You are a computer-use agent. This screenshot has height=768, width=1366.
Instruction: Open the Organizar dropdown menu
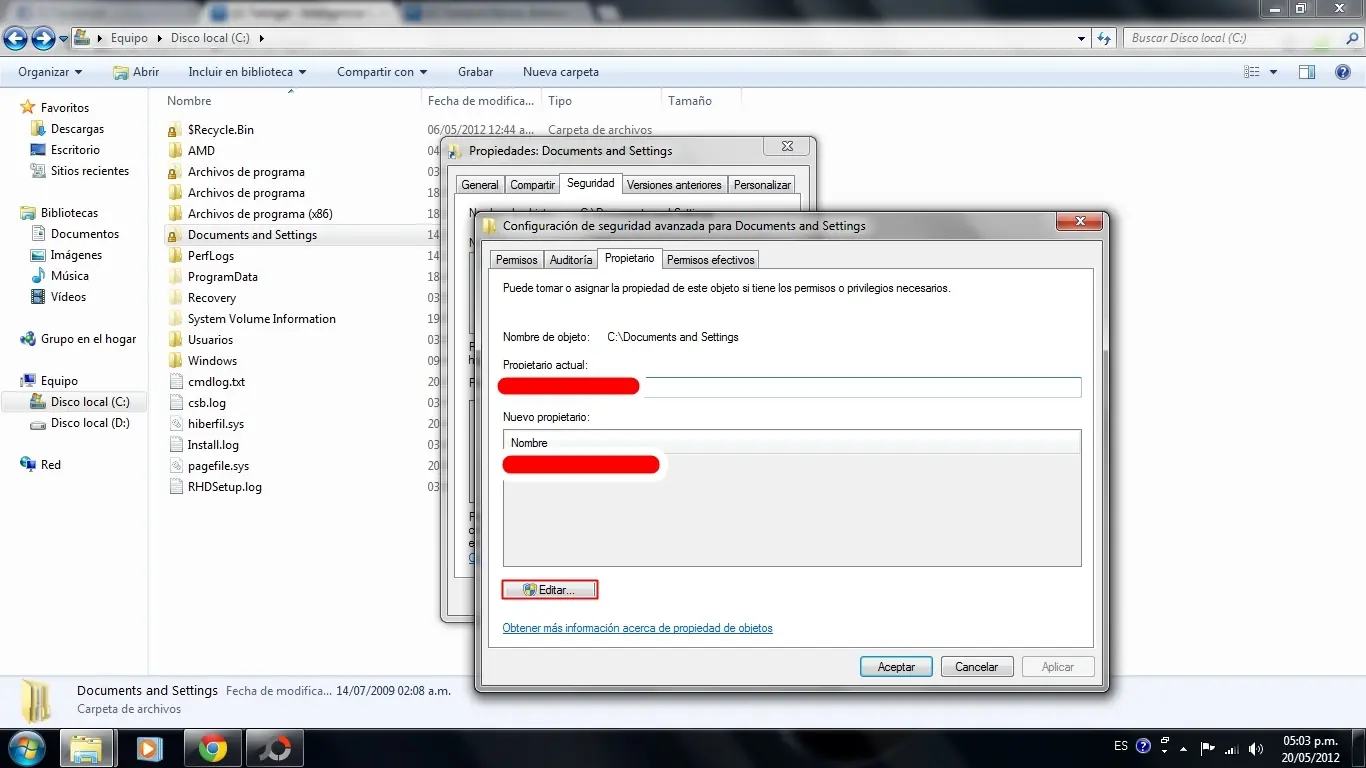point(50,72)
